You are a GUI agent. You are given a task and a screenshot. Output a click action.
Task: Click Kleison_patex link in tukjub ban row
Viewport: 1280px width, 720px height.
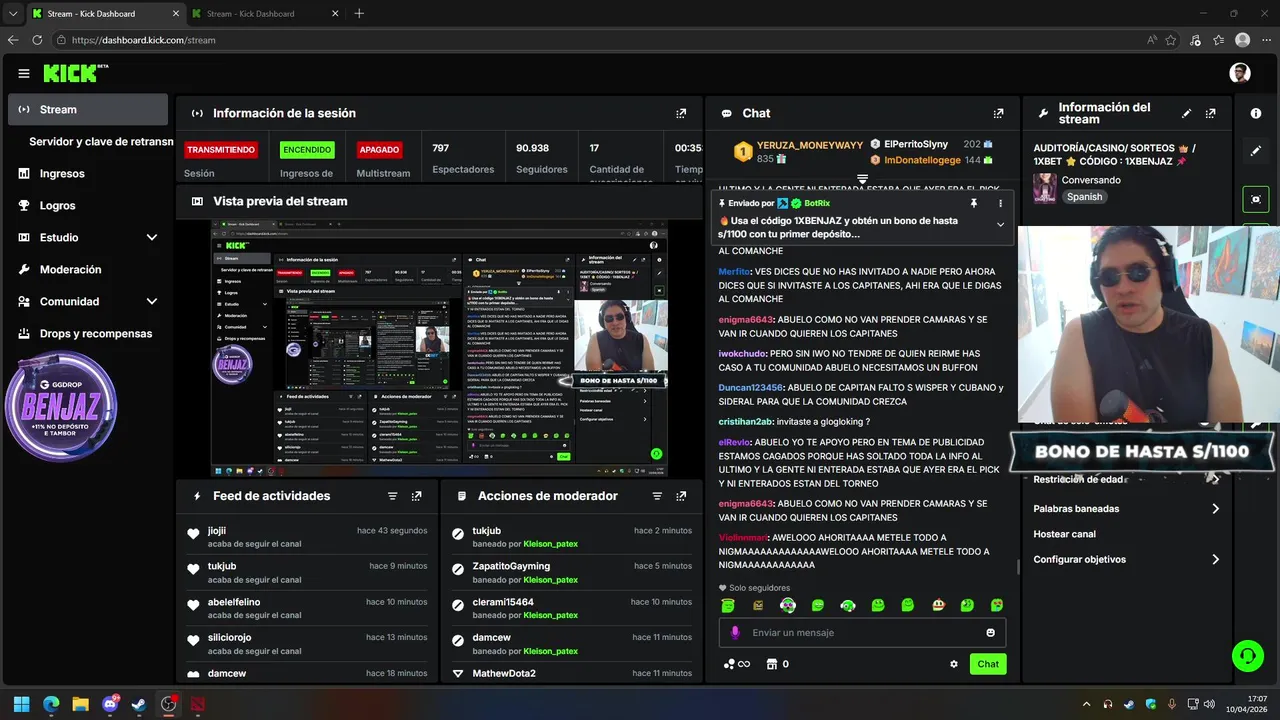pos(550,544)
